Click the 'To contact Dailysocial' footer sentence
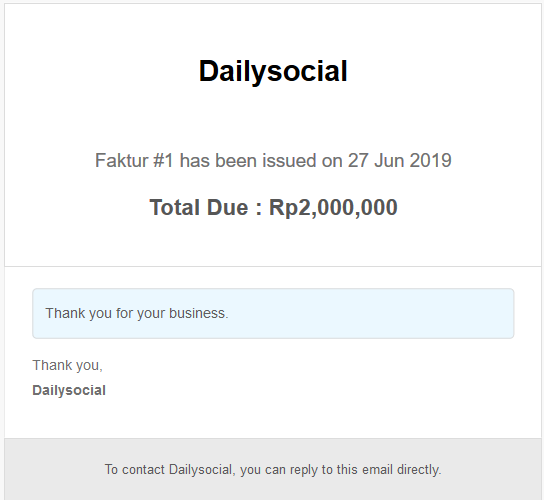The width and height of the screenshot is (544, 500). click(273, 469)
